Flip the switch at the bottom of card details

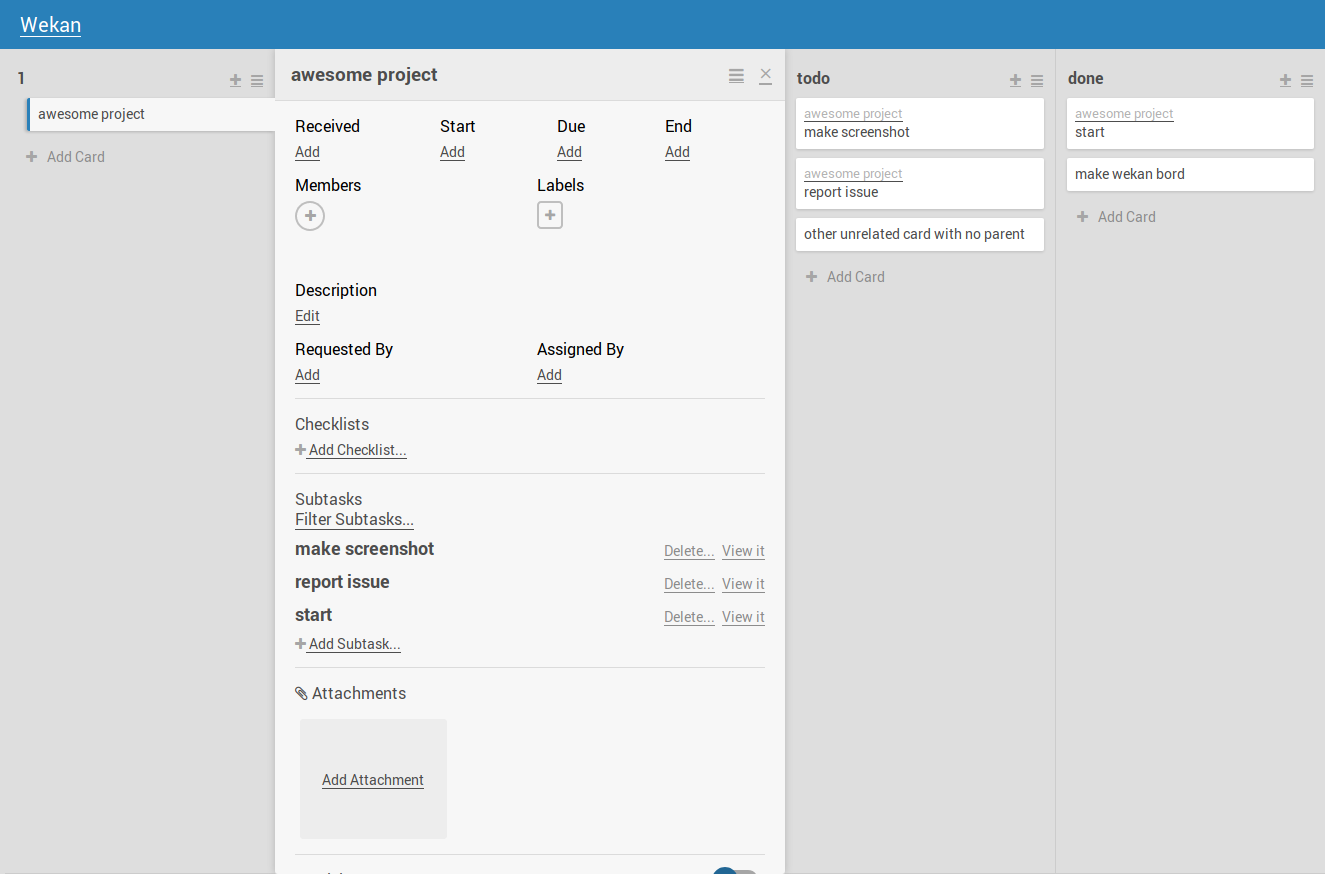(734, 870)
